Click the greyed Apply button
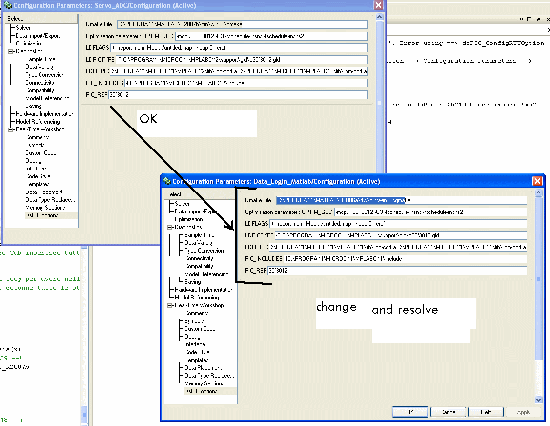Image resolution: width=550 pixels, height=426 pixels. pyautogui.click(x=524, y=412)
